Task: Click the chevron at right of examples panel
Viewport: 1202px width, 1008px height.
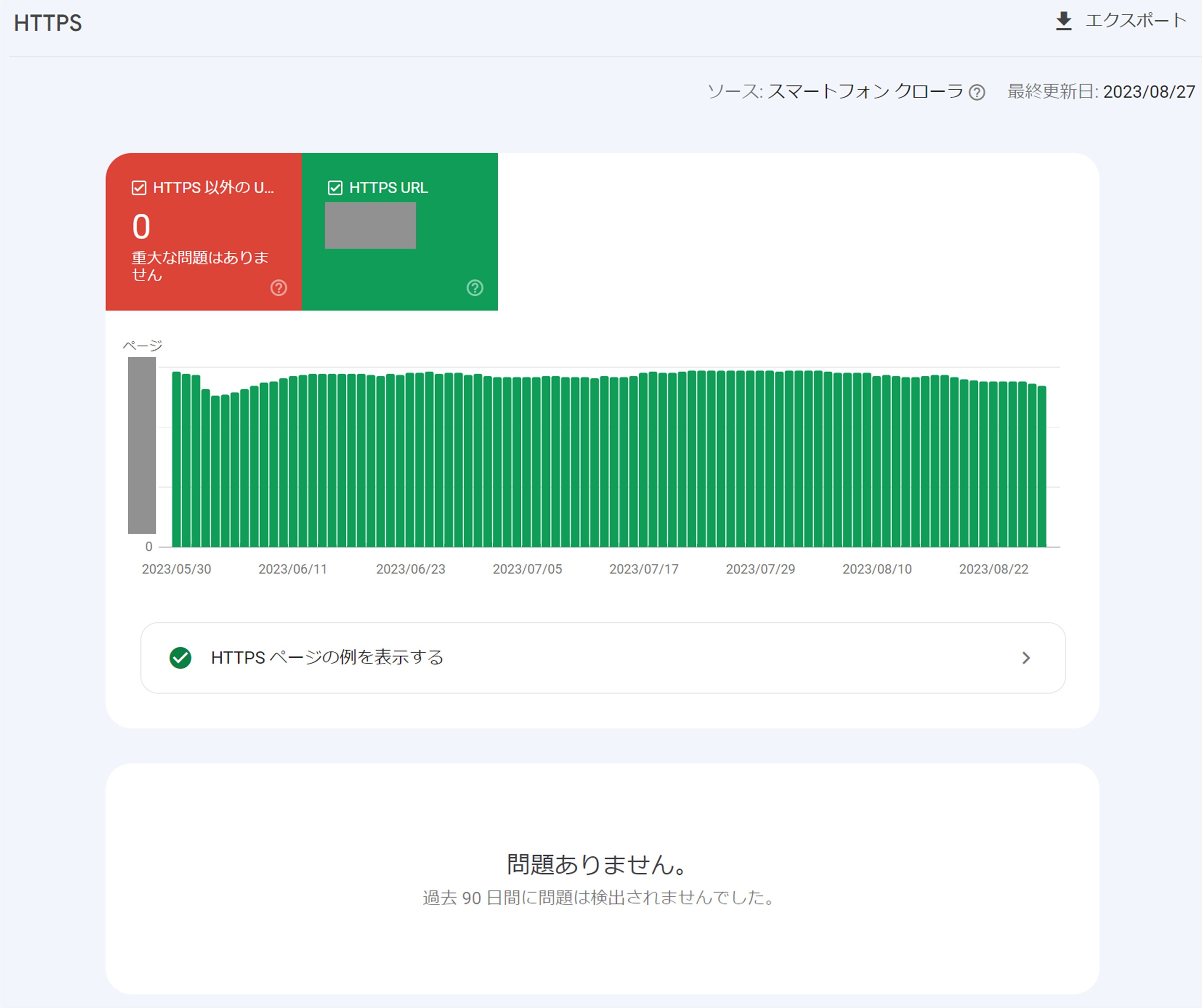Action: coord(1026,658)
